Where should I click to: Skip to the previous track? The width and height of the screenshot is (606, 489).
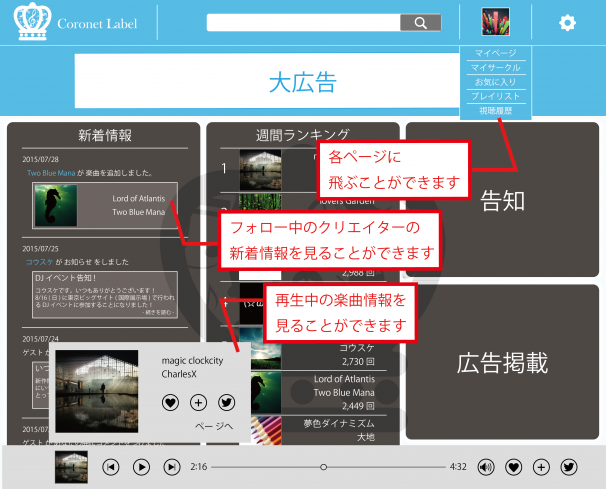(111, 467)
